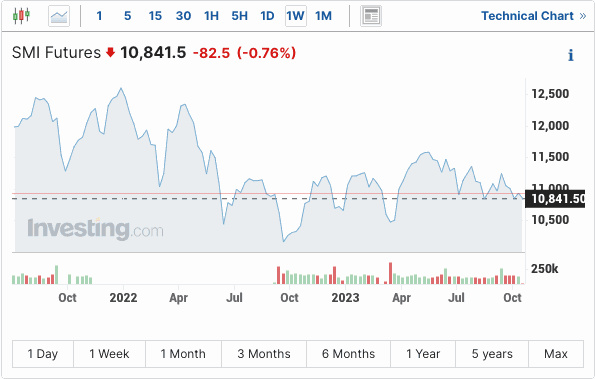Select the 1M interval
This screenshot has width=595, height=379.
(323, 16)
